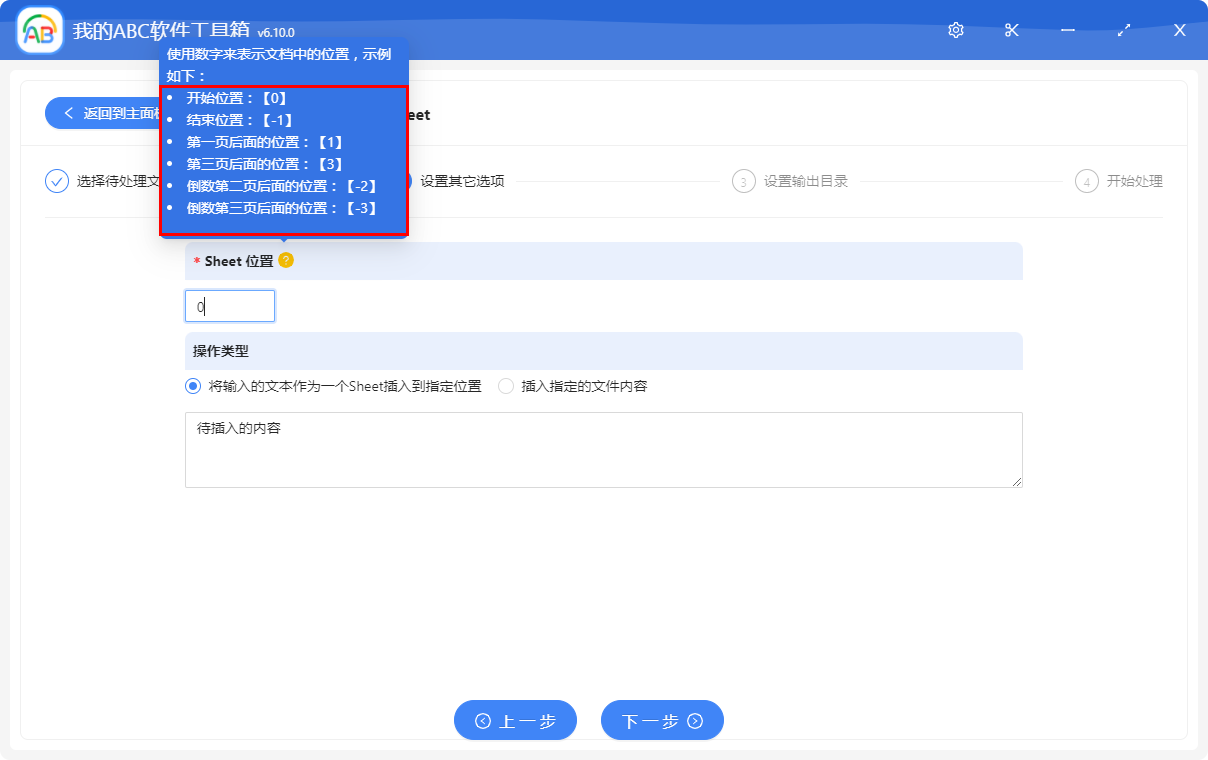Screen dimensions: 1208x760
Task: Select 将输入的文本作为一个Sheet插入到指定位置 radio option
Action: [x=193, y=386]
